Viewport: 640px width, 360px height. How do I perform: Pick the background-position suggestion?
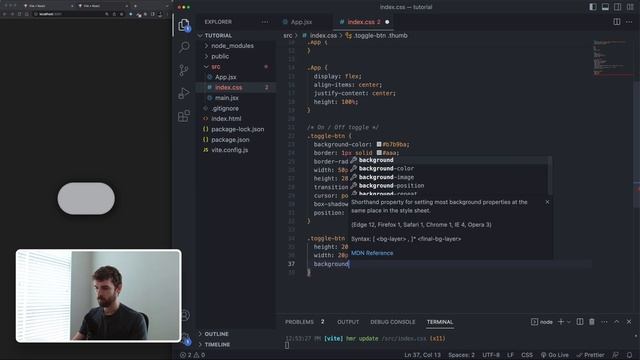tap(448, 186)
